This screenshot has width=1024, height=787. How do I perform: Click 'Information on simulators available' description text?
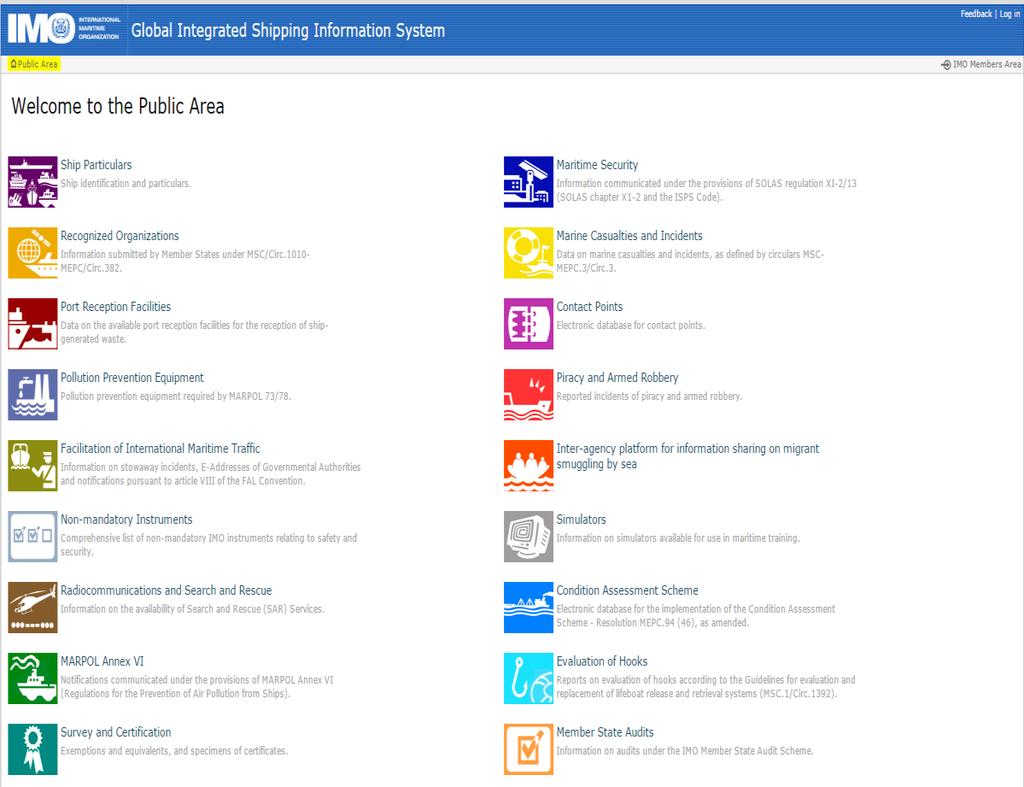pyautogui.click(x=678, y=538)
